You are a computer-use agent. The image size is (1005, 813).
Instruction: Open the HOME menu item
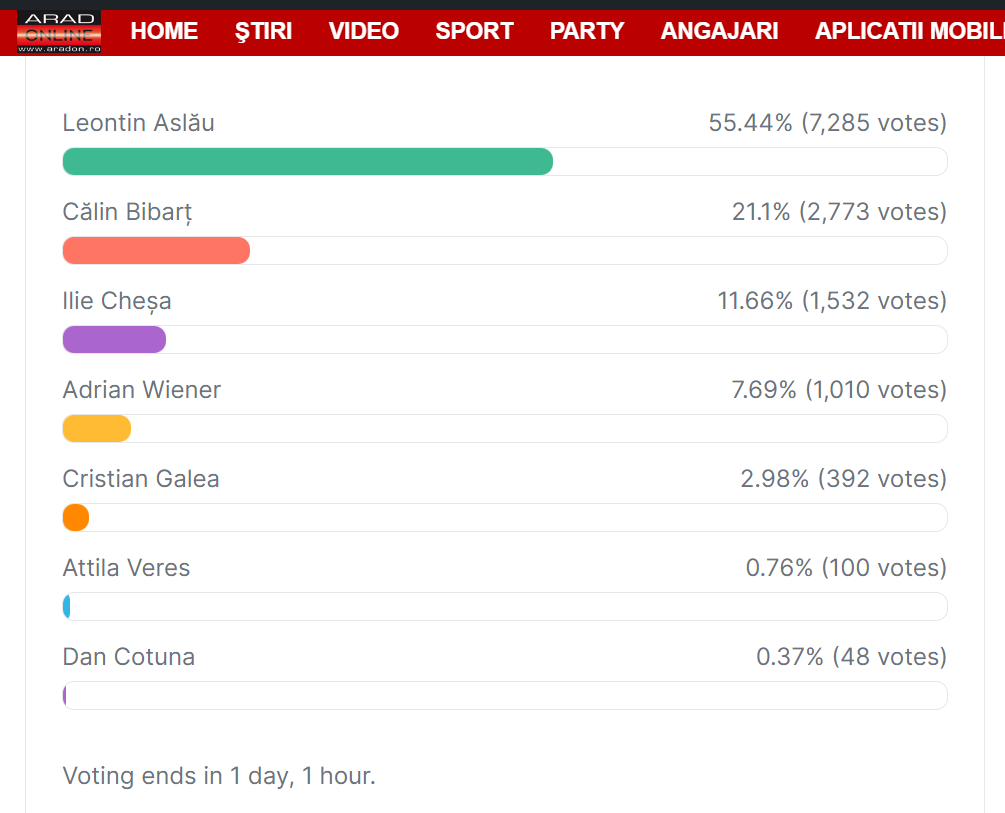tap(164, 31)
